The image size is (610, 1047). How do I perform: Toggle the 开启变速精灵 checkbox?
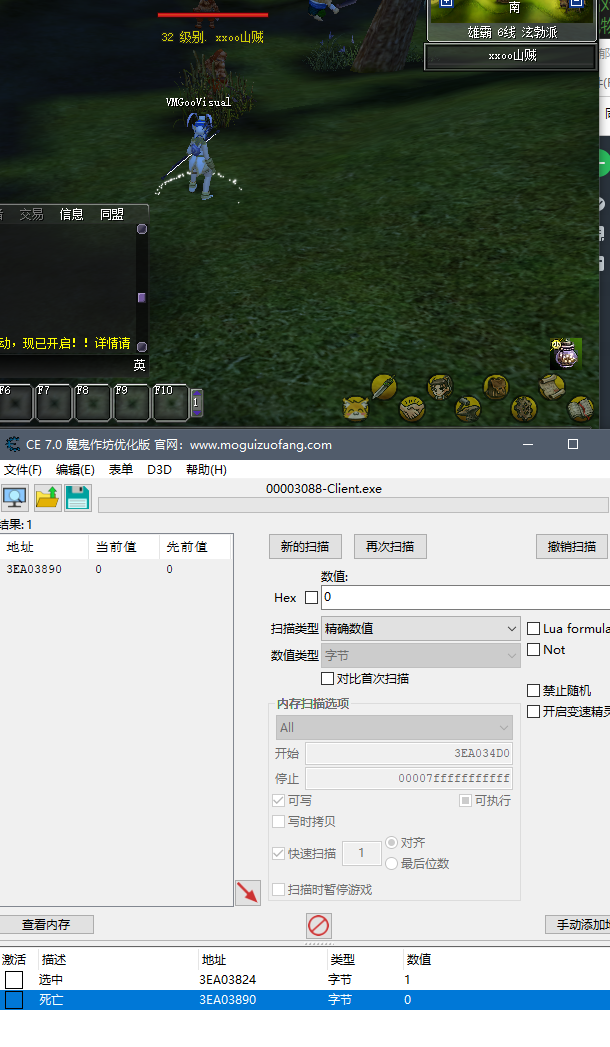pos(533,712)
